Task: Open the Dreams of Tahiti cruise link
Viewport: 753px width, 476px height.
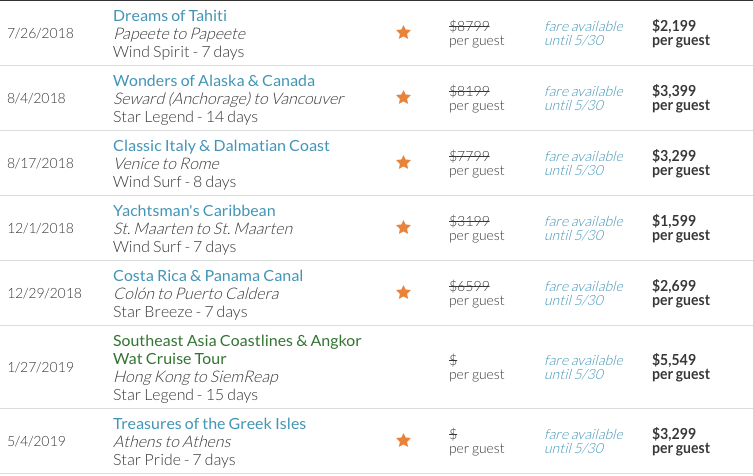Action: [x=170, y=15]
